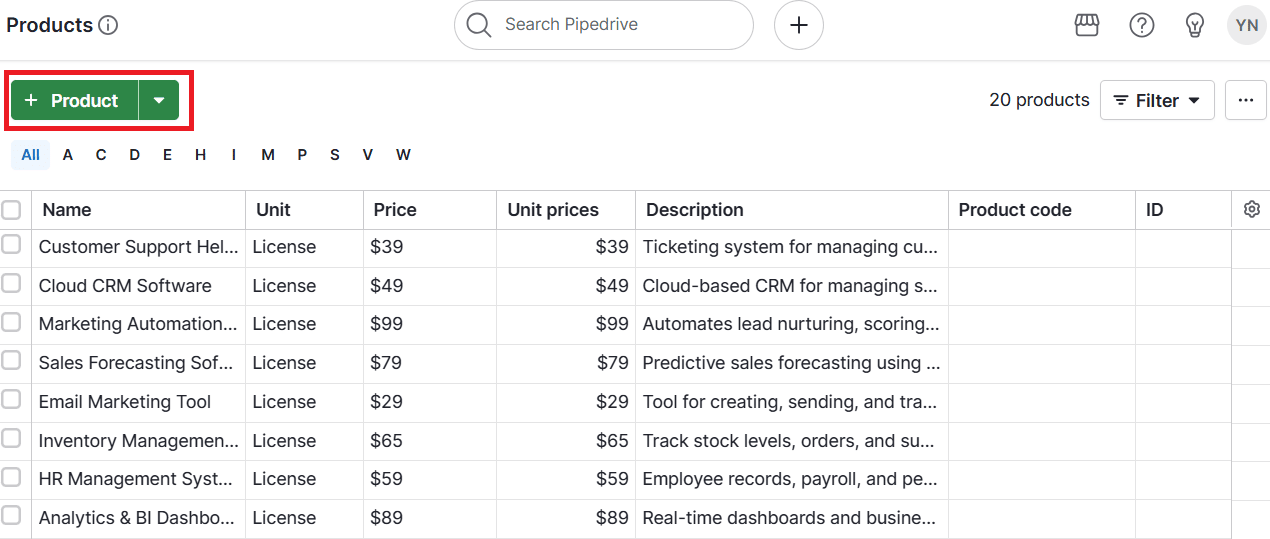Filter products by letter M

(268, 154)
